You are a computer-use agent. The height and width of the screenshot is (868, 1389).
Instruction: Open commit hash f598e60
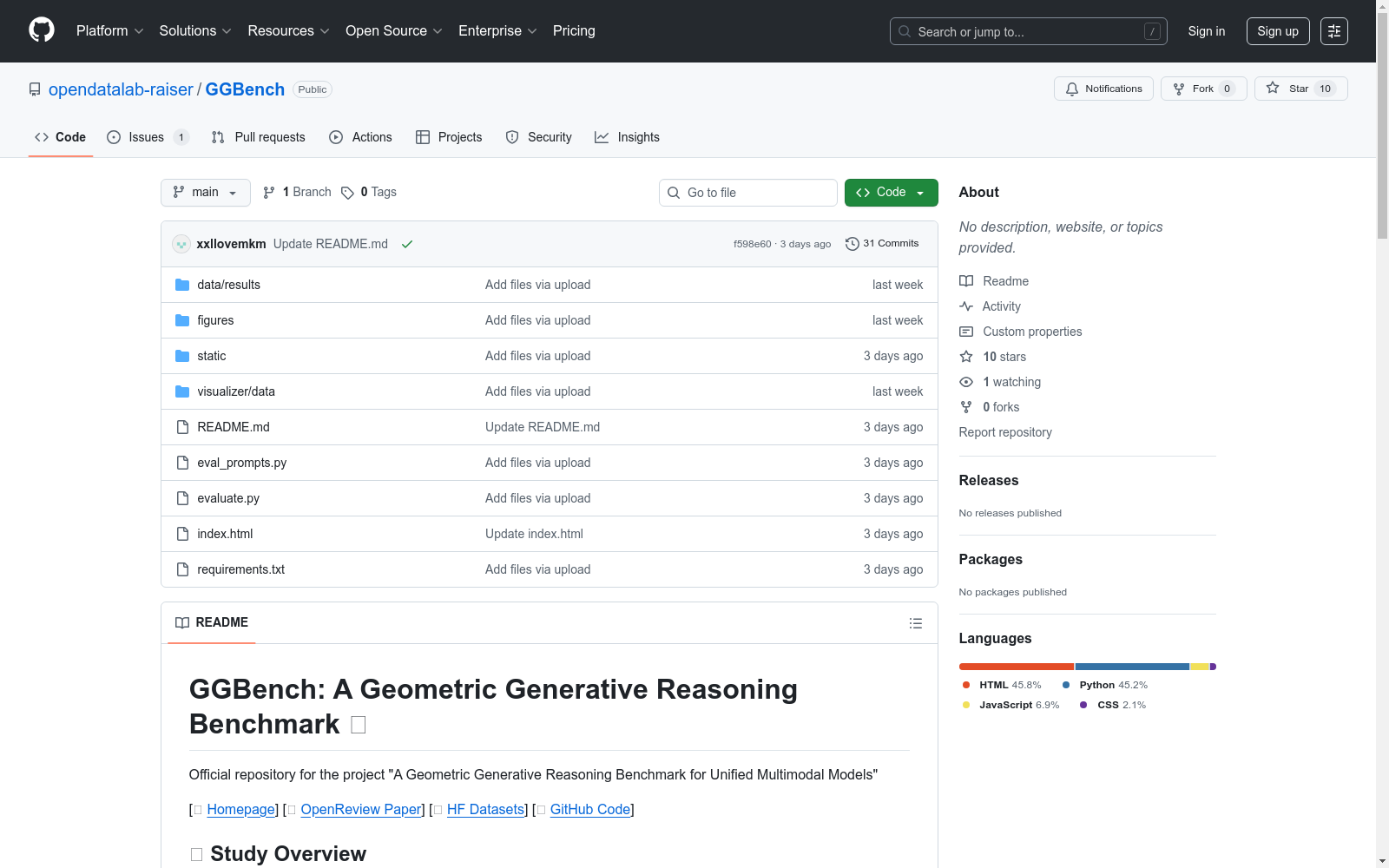point(752,244)
